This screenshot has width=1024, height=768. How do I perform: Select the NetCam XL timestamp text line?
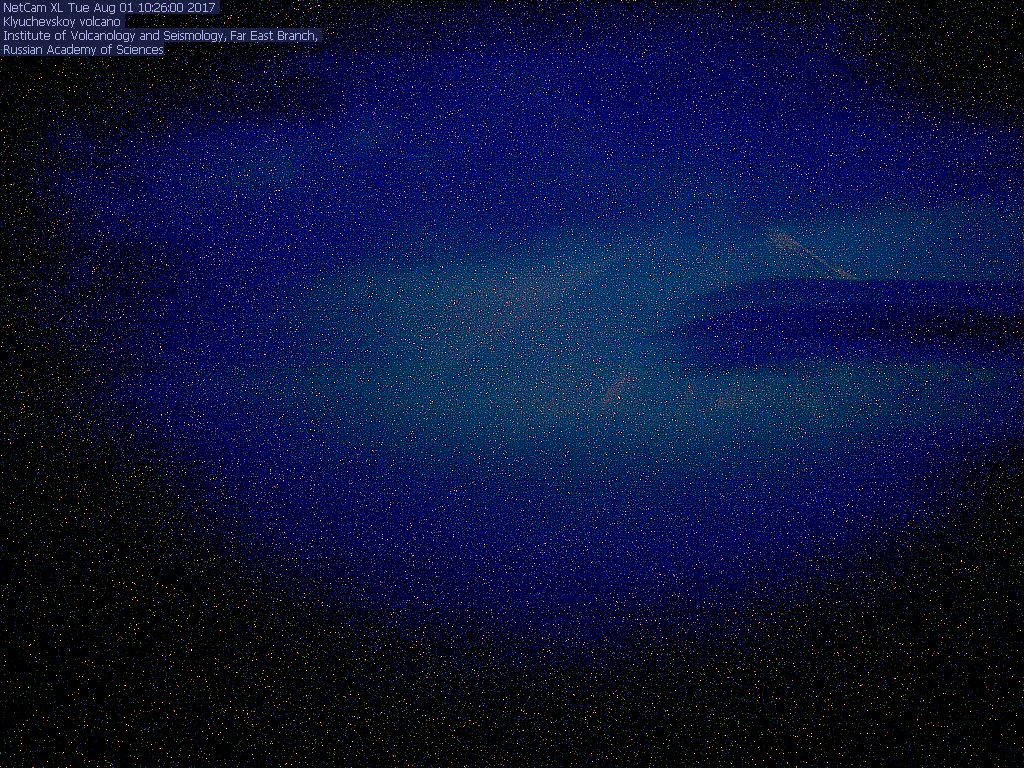109,8
